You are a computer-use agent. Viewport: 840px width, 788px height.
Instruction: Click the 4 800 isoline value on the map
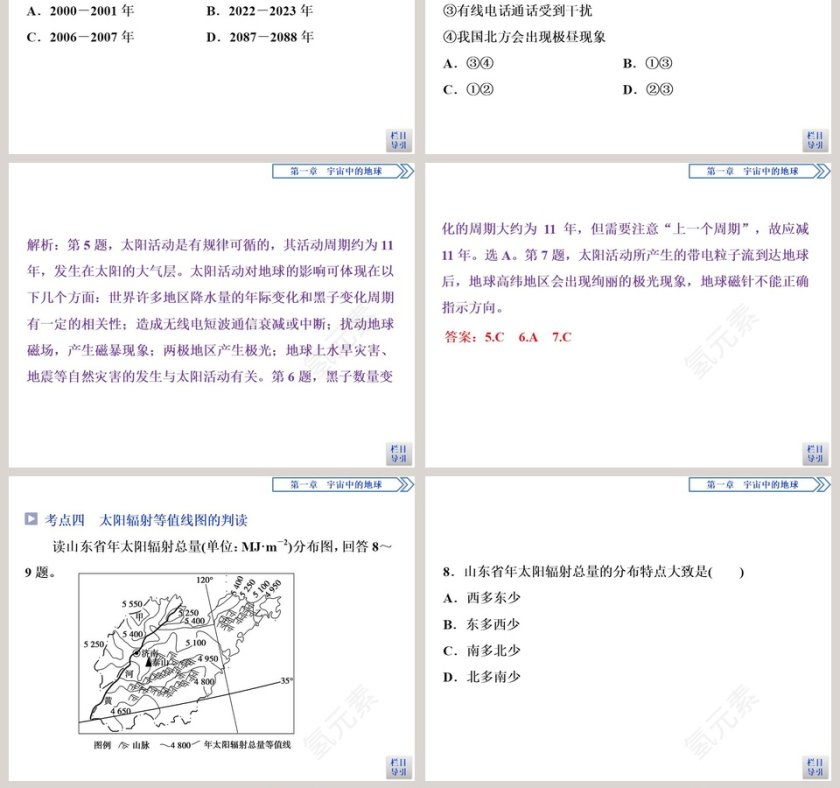click(204, 681)
